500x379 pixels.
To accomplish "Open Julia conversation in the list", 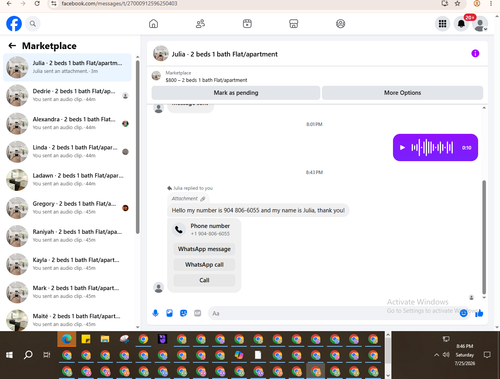I will [67, 67].
